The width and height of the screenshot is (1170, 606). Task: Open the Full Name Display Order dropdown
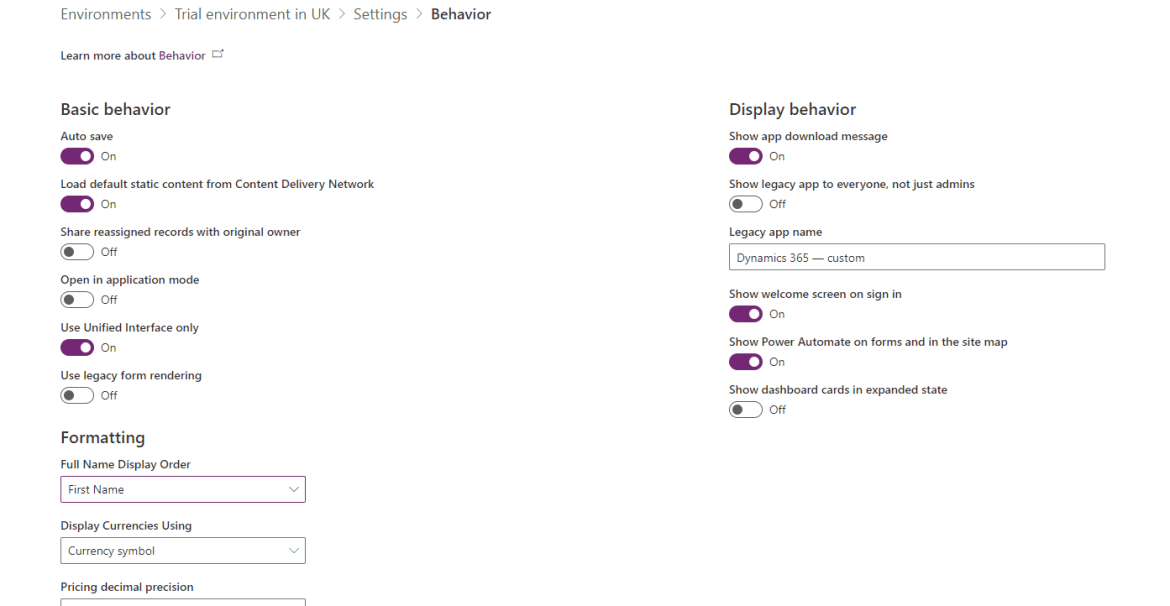183,490
